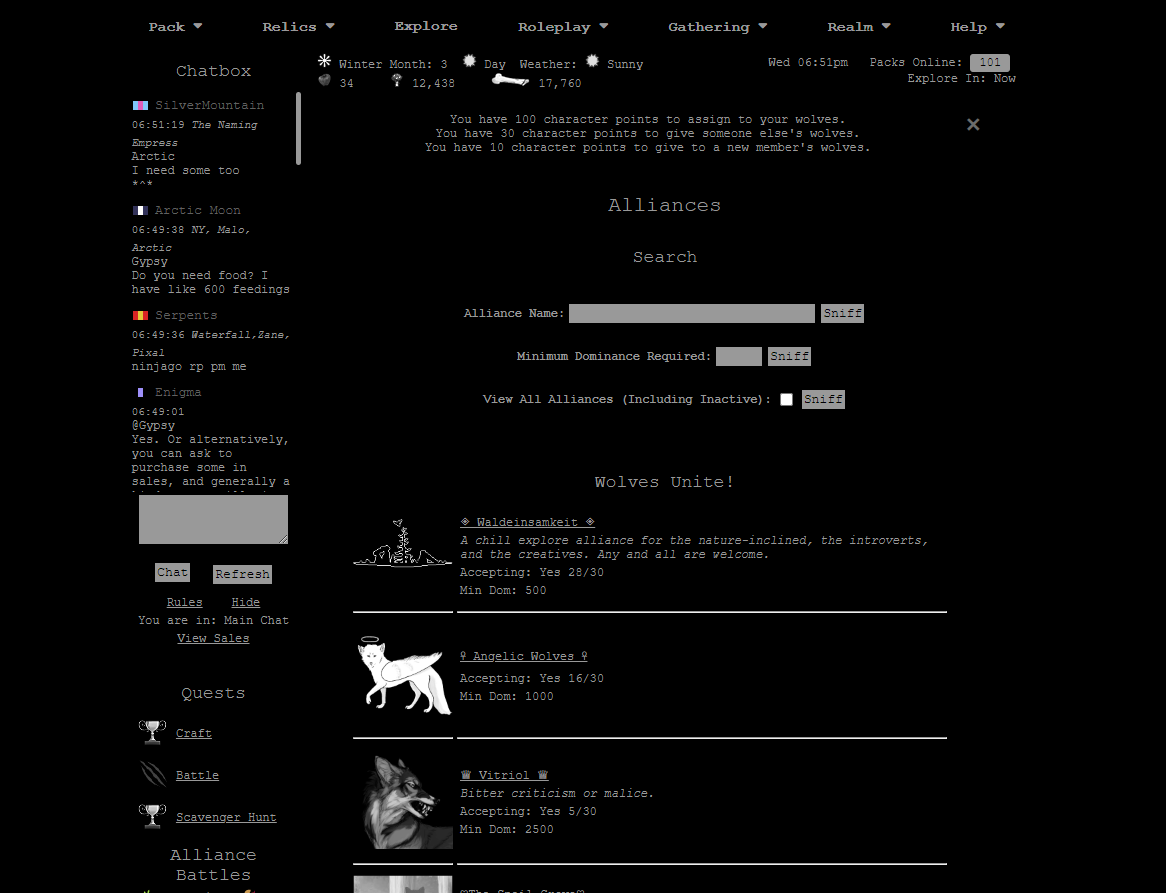The height and width of the screenshot is (893, 1166).
Task: Click Enigma's flag icon in chat
Action: 141,393
